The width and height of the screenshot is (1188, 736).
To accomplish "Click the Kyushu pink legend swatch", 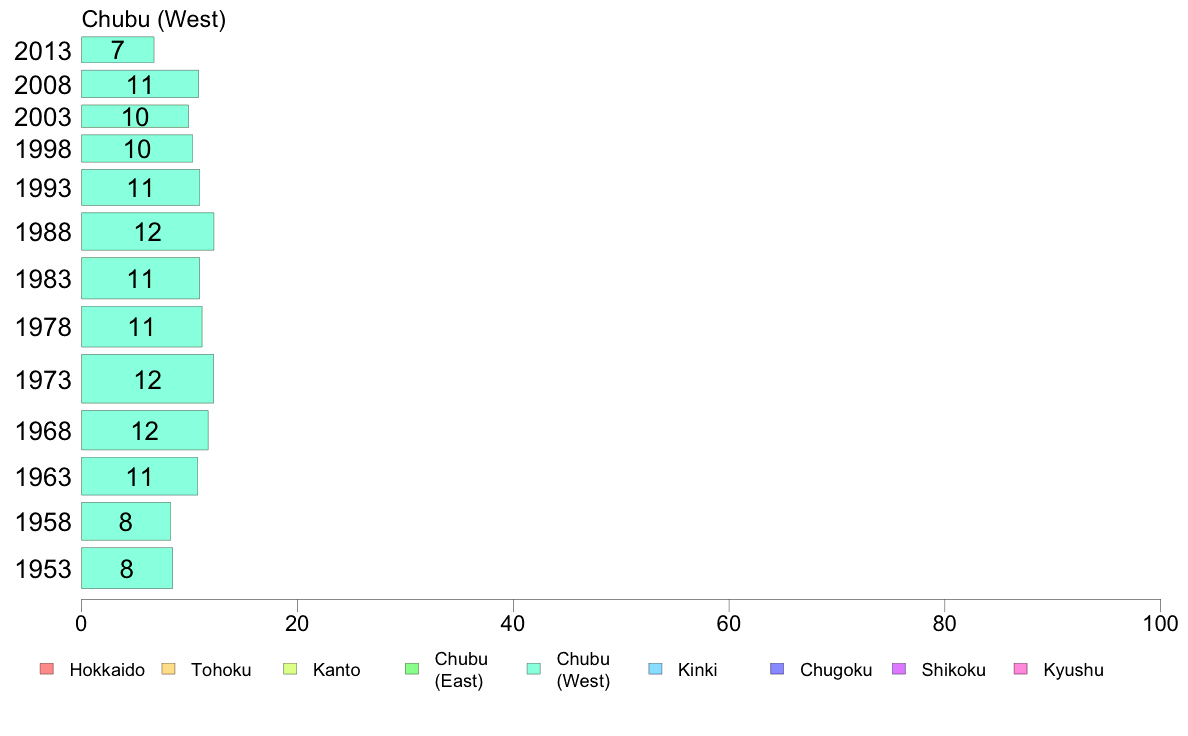I will (1021, 669).
